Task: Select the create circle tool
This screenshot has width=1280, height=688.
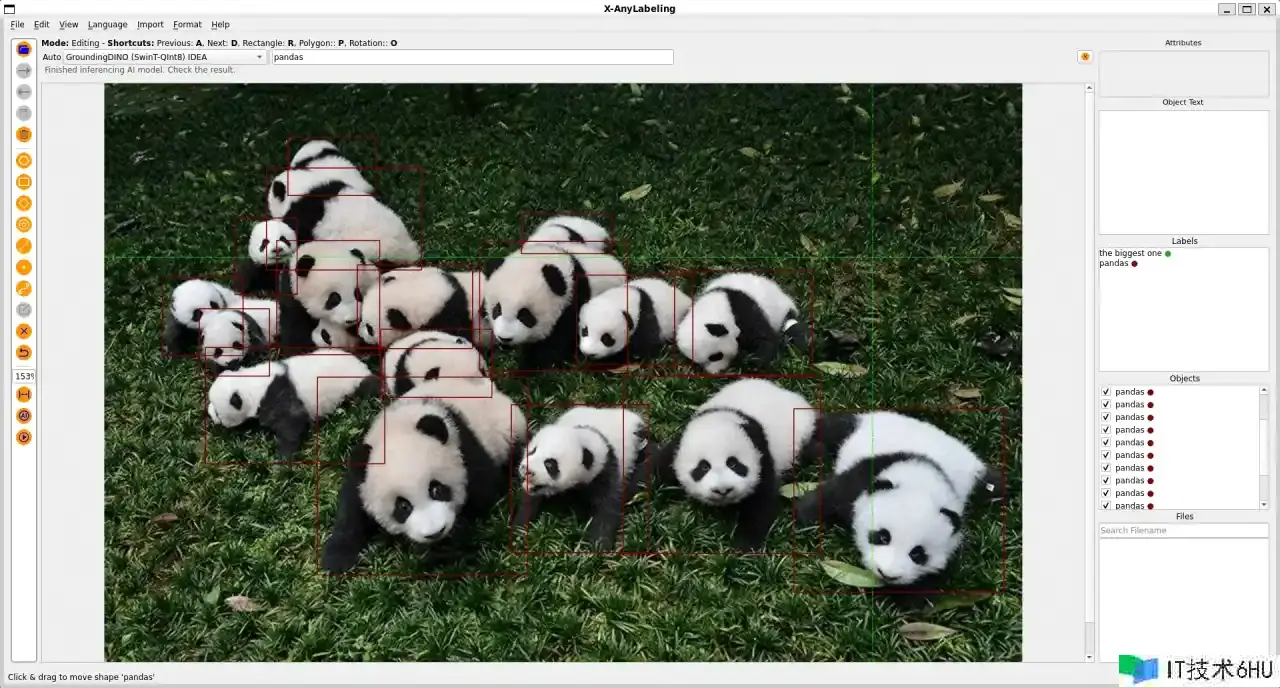Action: point(24,225)
